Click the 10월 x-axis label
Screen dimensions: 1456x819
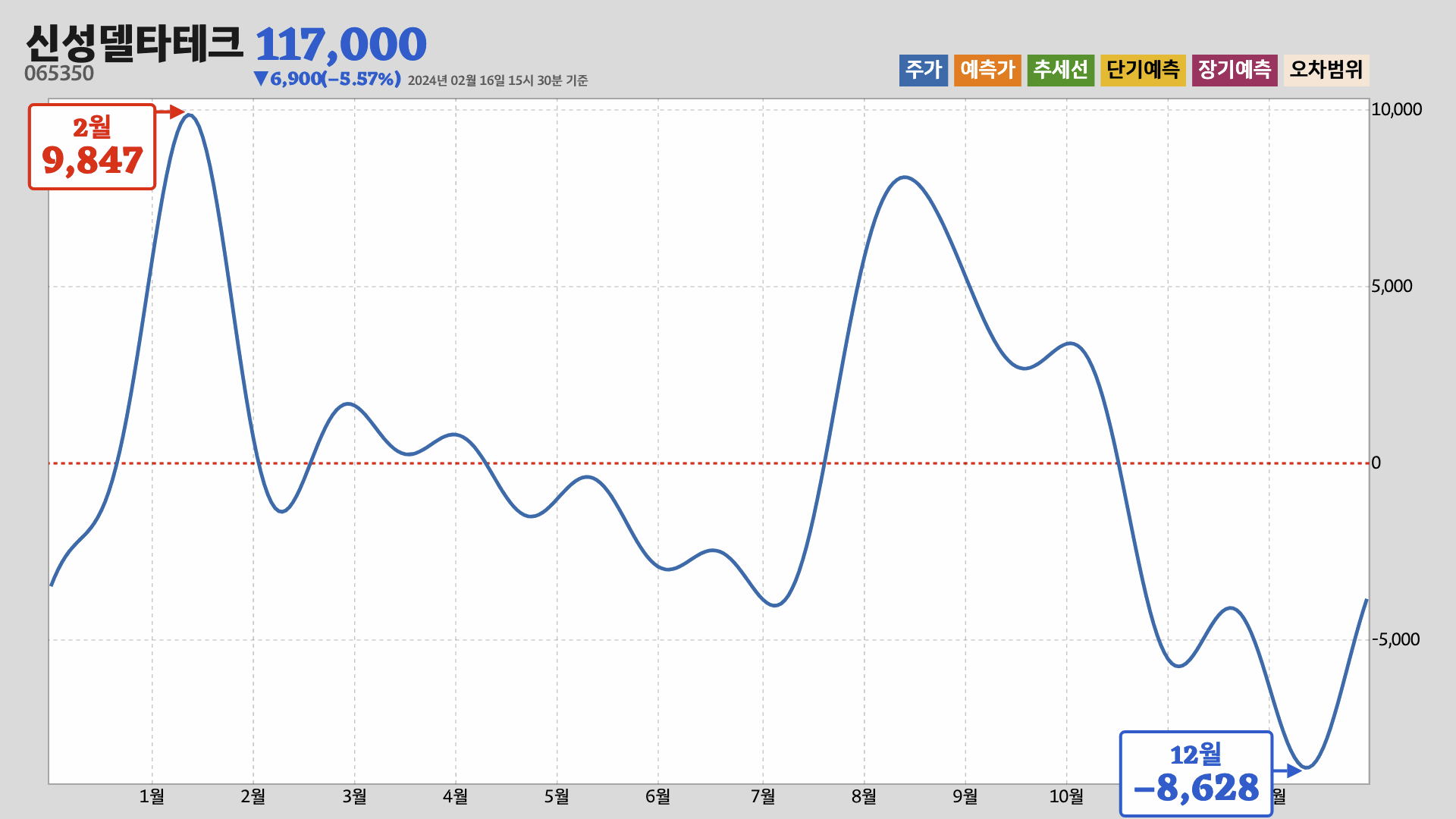(1066, 796)
